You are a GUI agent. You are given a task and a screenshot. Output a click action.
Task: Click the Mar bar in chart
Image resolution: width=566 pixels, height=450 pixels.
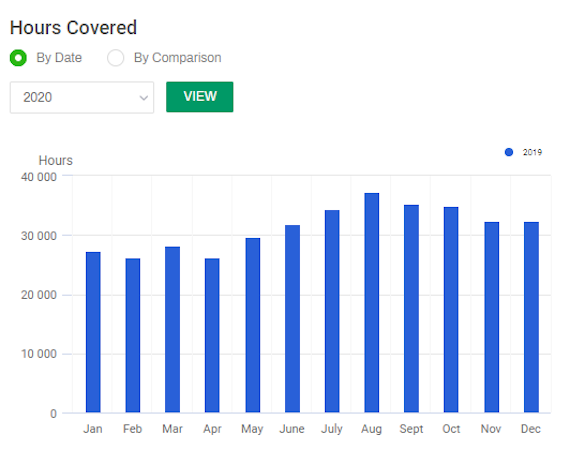pos(173,329)
